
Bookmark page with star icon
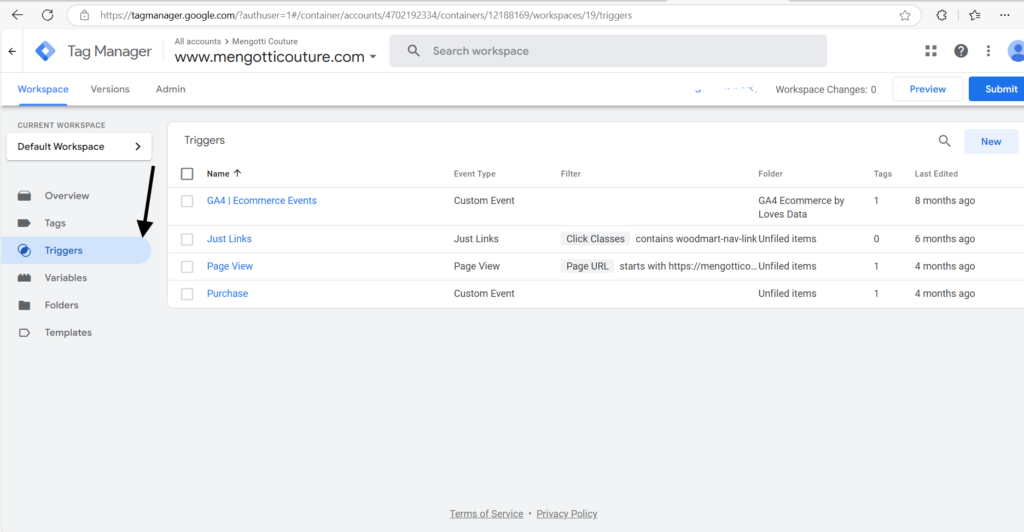click(904, 15)
